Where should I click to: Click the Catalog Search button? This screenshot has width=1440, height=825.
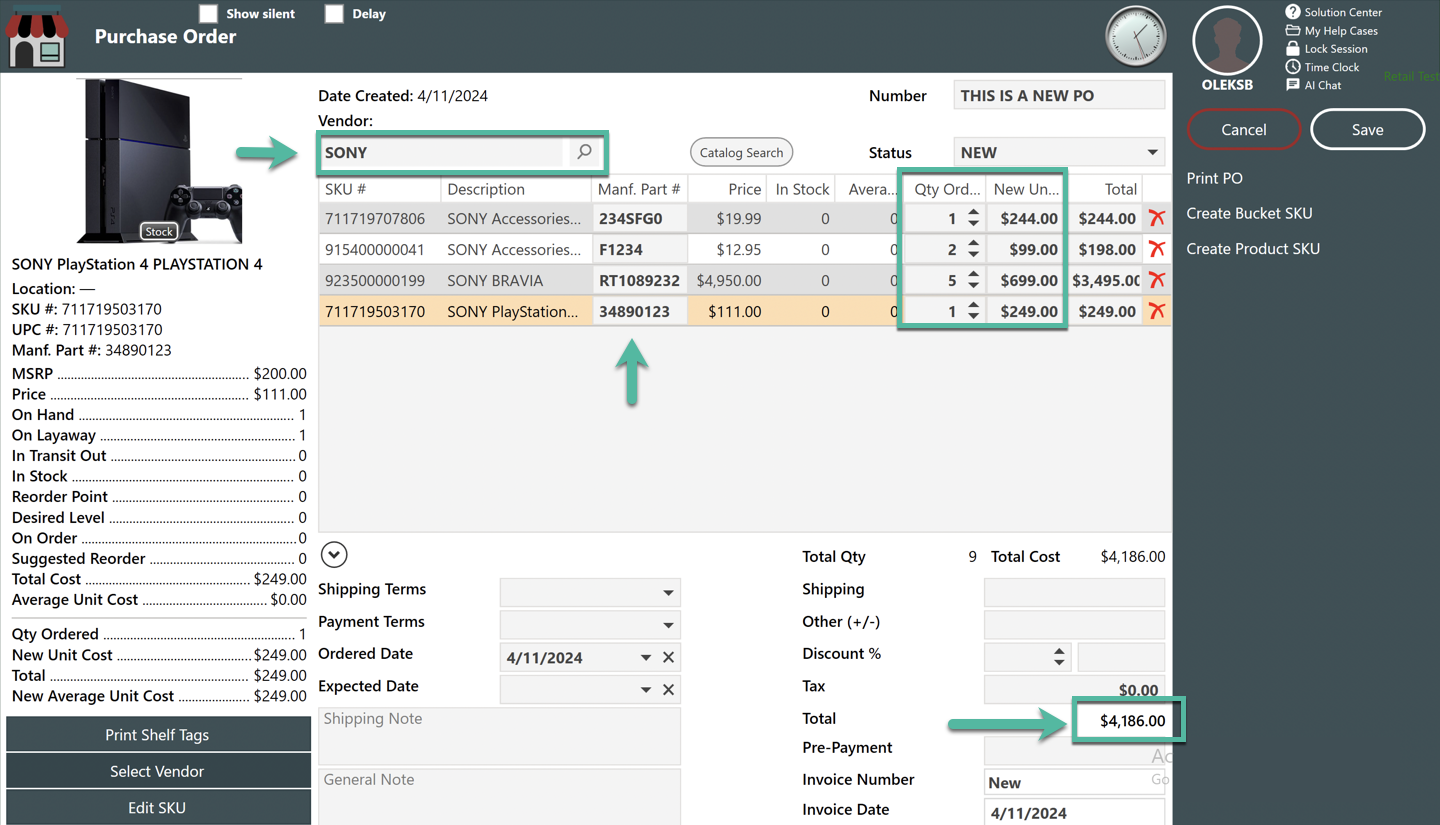(741, 152)
